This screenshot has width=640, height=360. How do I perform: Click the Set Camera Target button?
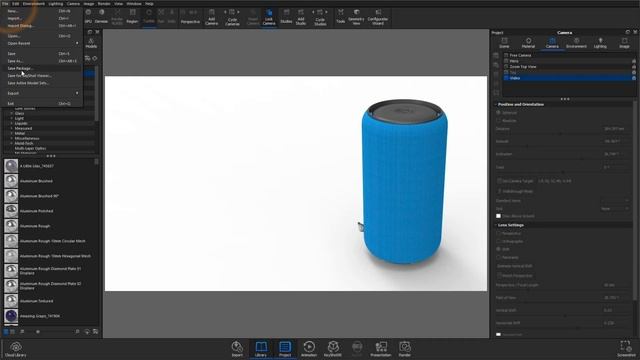(x=515, y=181)
